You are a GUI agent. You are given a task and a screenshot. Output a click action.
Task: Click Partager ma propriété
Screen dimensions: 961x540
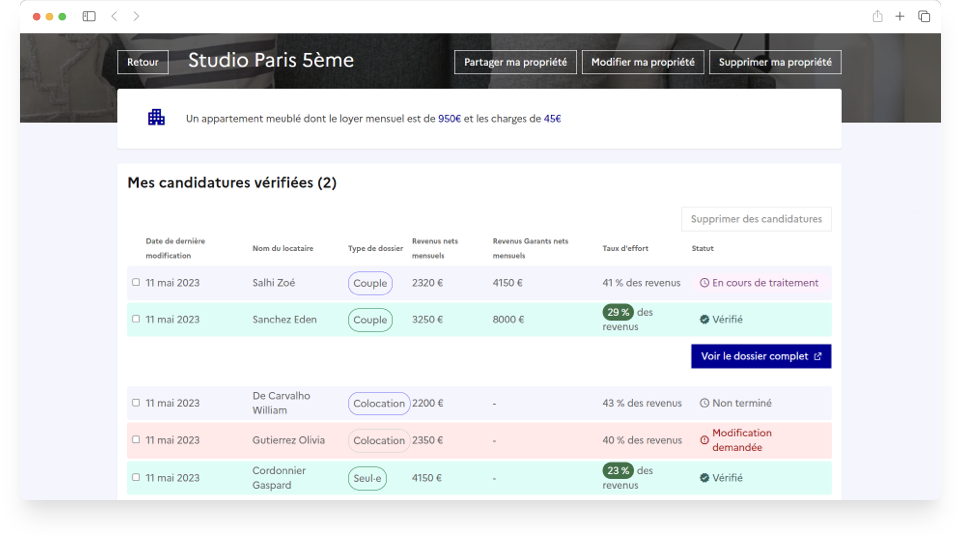(x=515, y=62)
